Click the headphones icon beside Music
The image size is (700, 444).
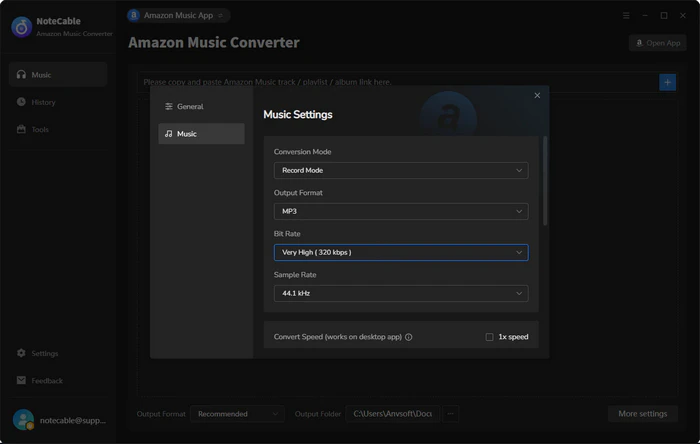[x=21, y=75]
